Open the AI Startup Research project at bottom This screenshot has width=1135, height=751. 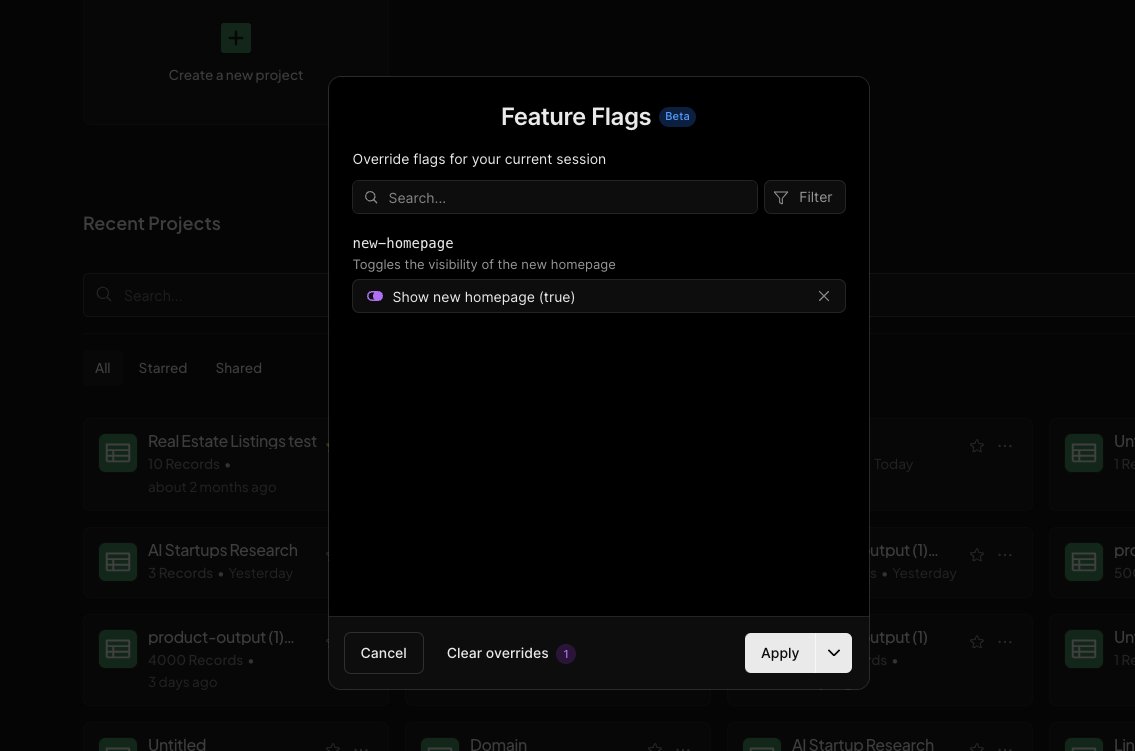[x=862, y=744]
